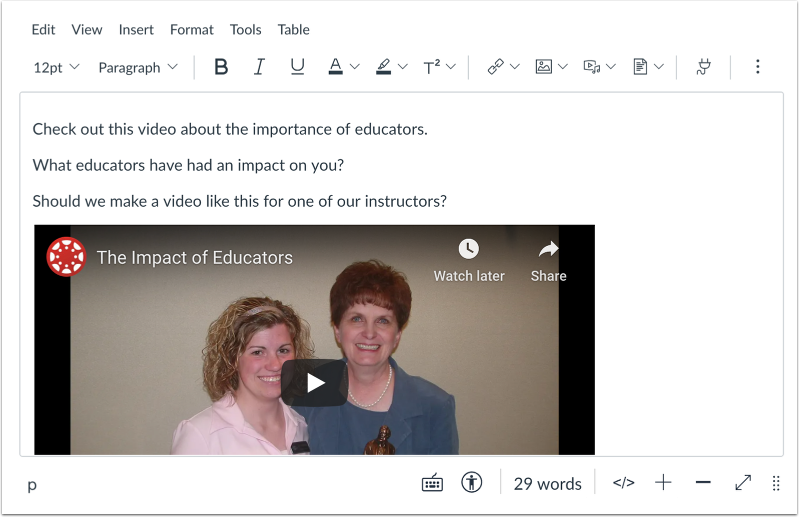This screenshot has width=799, height=517.
Task: Click the line 'Should we make a video'
Action: point(239,202)
